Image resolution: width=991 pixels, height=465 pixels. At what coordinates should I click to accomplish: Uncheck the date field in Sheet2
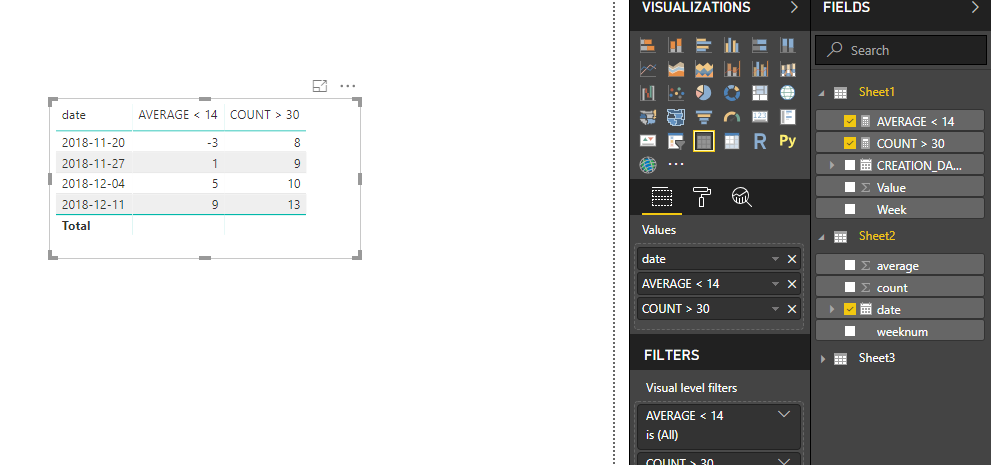click(x=850, y=309)
